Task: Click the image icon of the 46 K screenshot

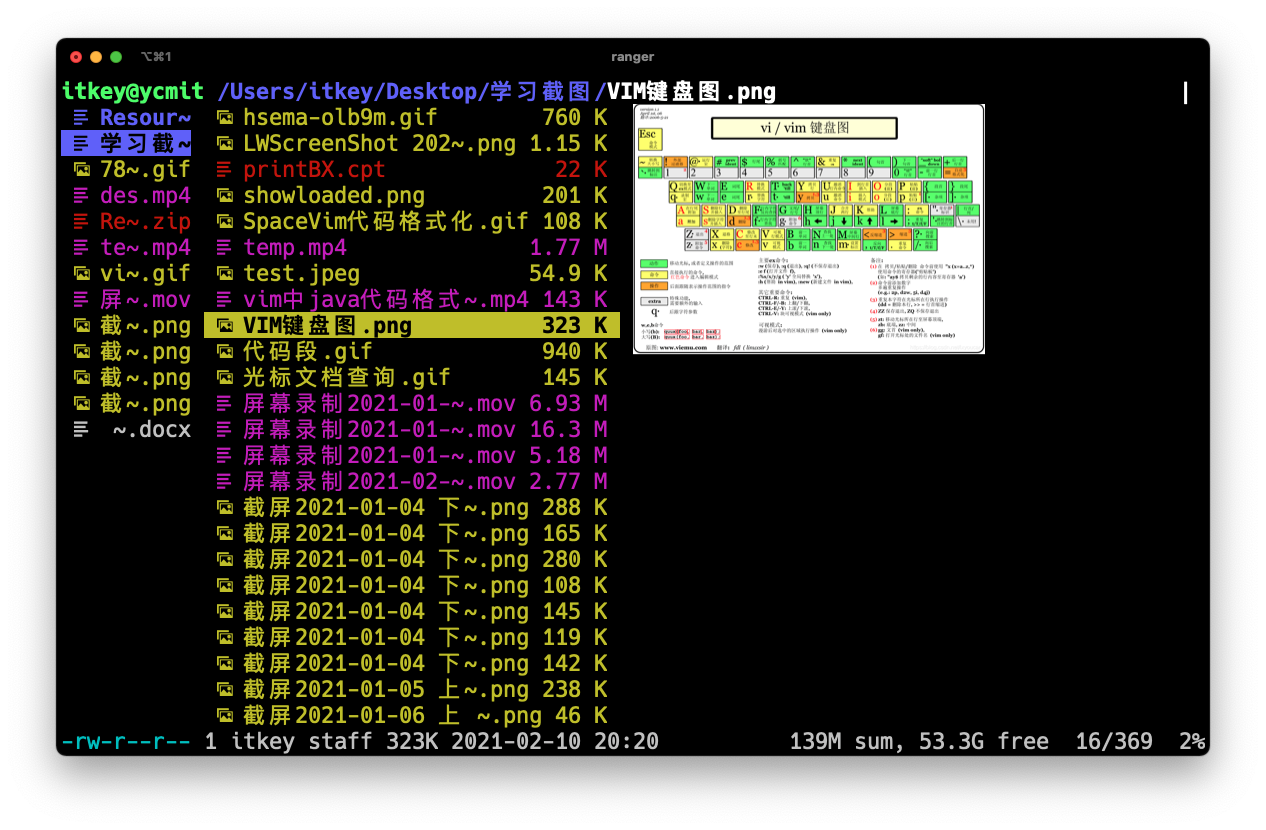Action: click(224, 716)
